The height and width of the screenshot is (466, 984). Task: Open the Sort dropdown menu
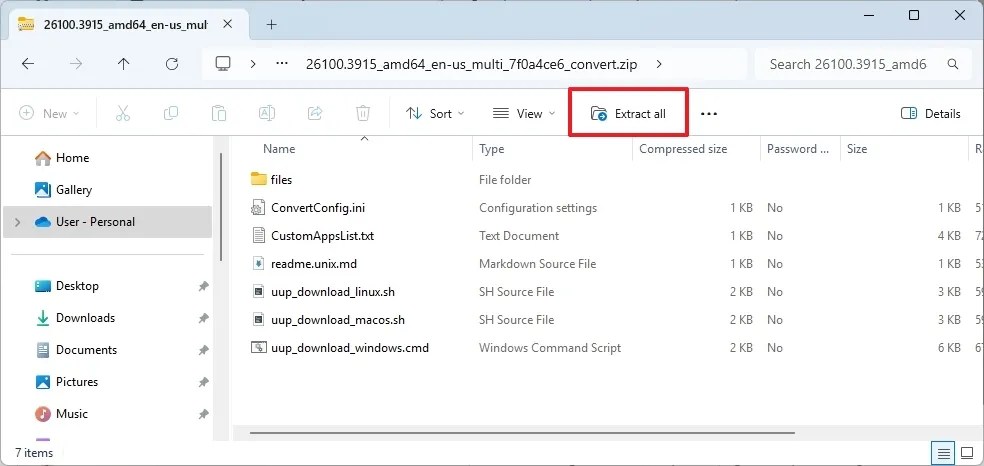[436, 114]
